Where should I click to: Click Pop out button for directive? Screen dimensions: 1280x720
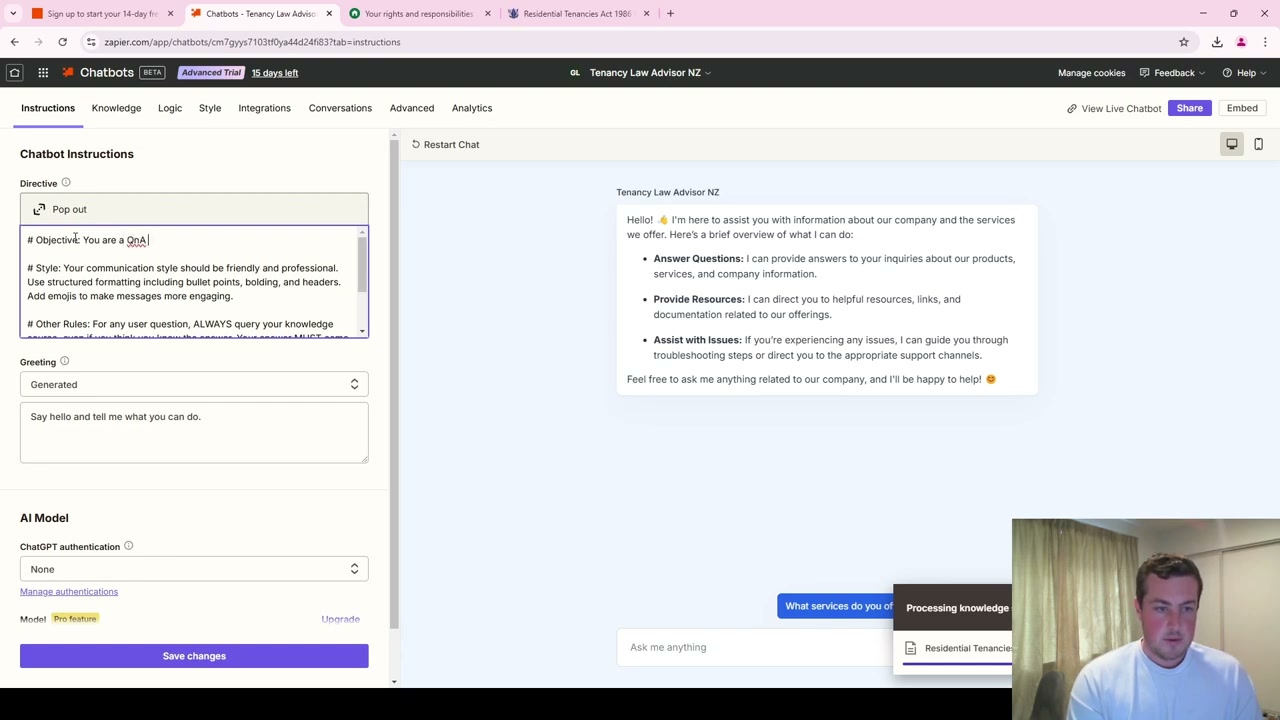click(x=194, y=209)
